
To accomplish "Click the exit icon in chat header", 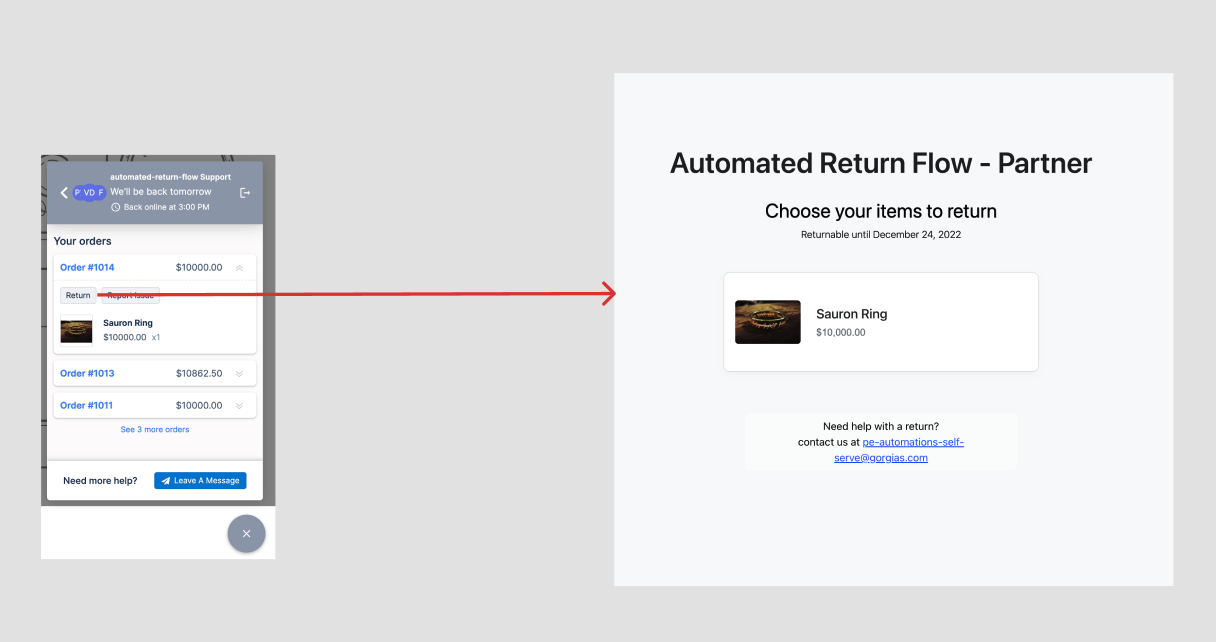I will pos(245,192).
